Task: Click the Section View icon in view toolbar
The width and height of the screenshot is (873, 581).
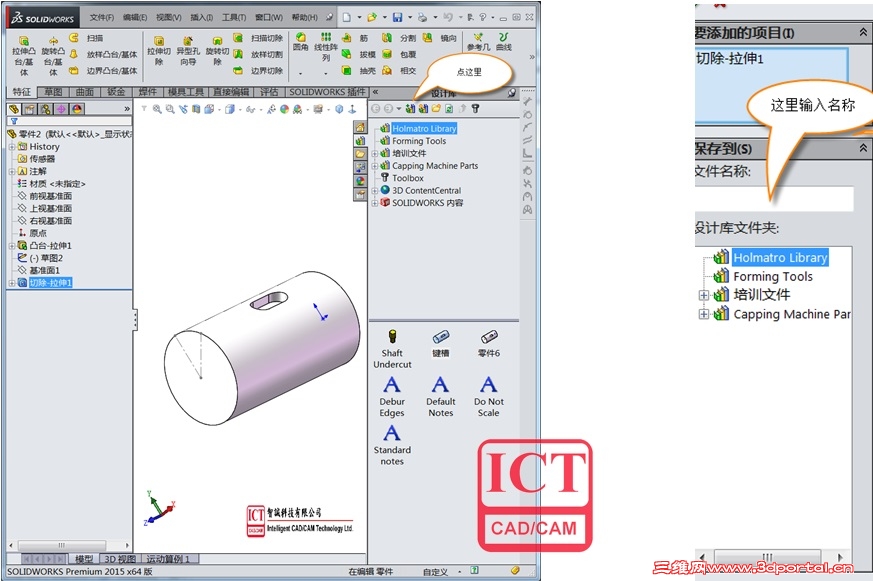Action: coord(196,109)
